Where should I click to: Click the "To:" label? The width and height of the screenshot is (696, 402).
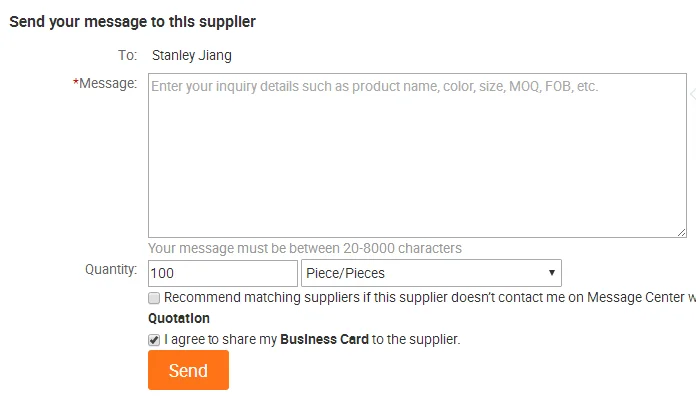point(126,55)
